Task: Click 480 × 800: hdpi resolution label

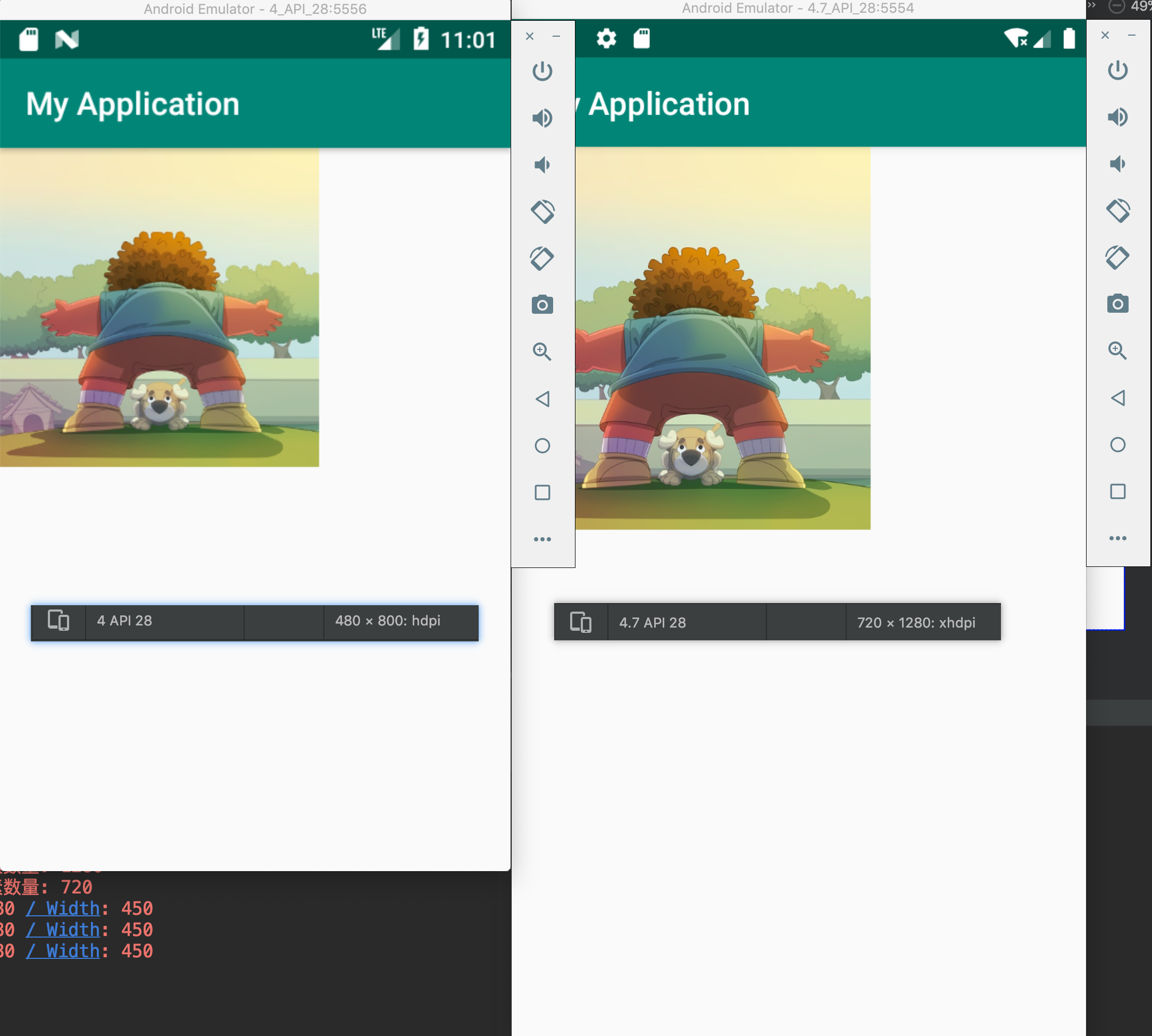Action: [388, 621]
